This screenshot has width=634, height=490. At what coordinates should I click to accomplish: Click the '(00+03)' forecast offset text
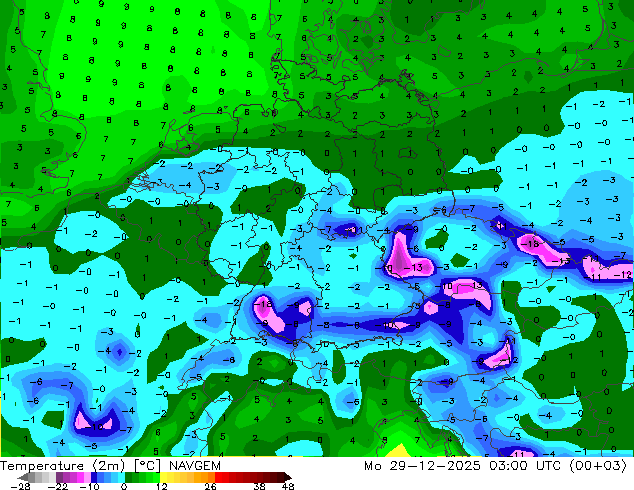click(x=598, y=466)
